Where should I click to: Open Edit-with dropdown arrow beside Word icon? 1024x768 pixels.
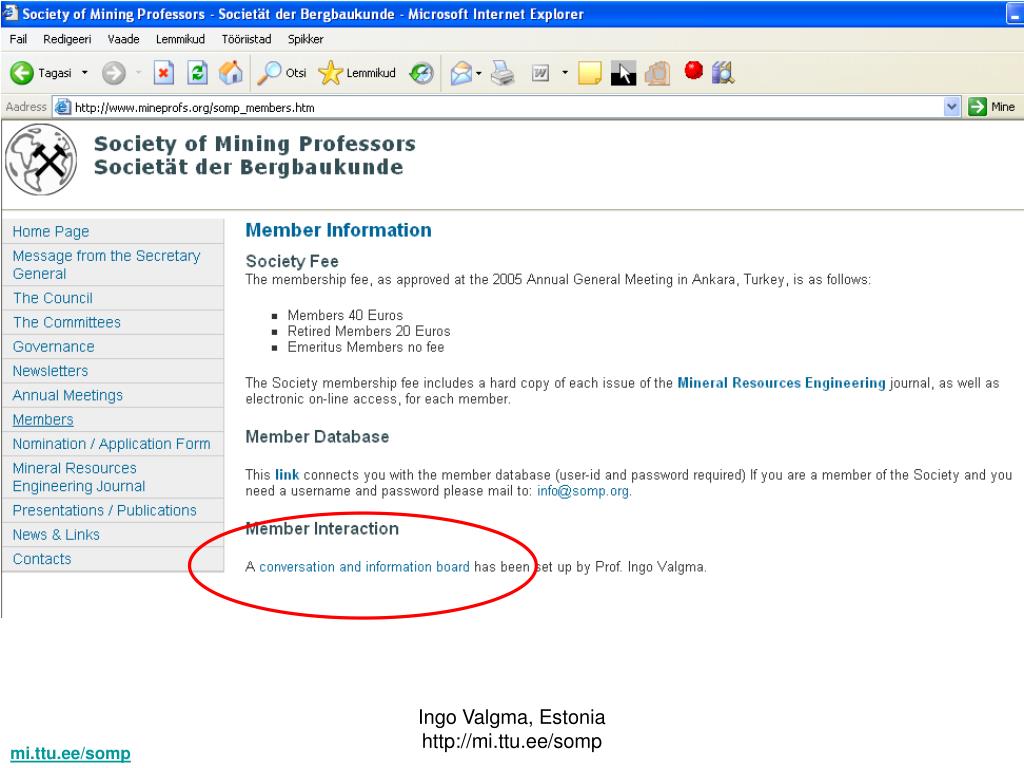click(x=565, y=72)
